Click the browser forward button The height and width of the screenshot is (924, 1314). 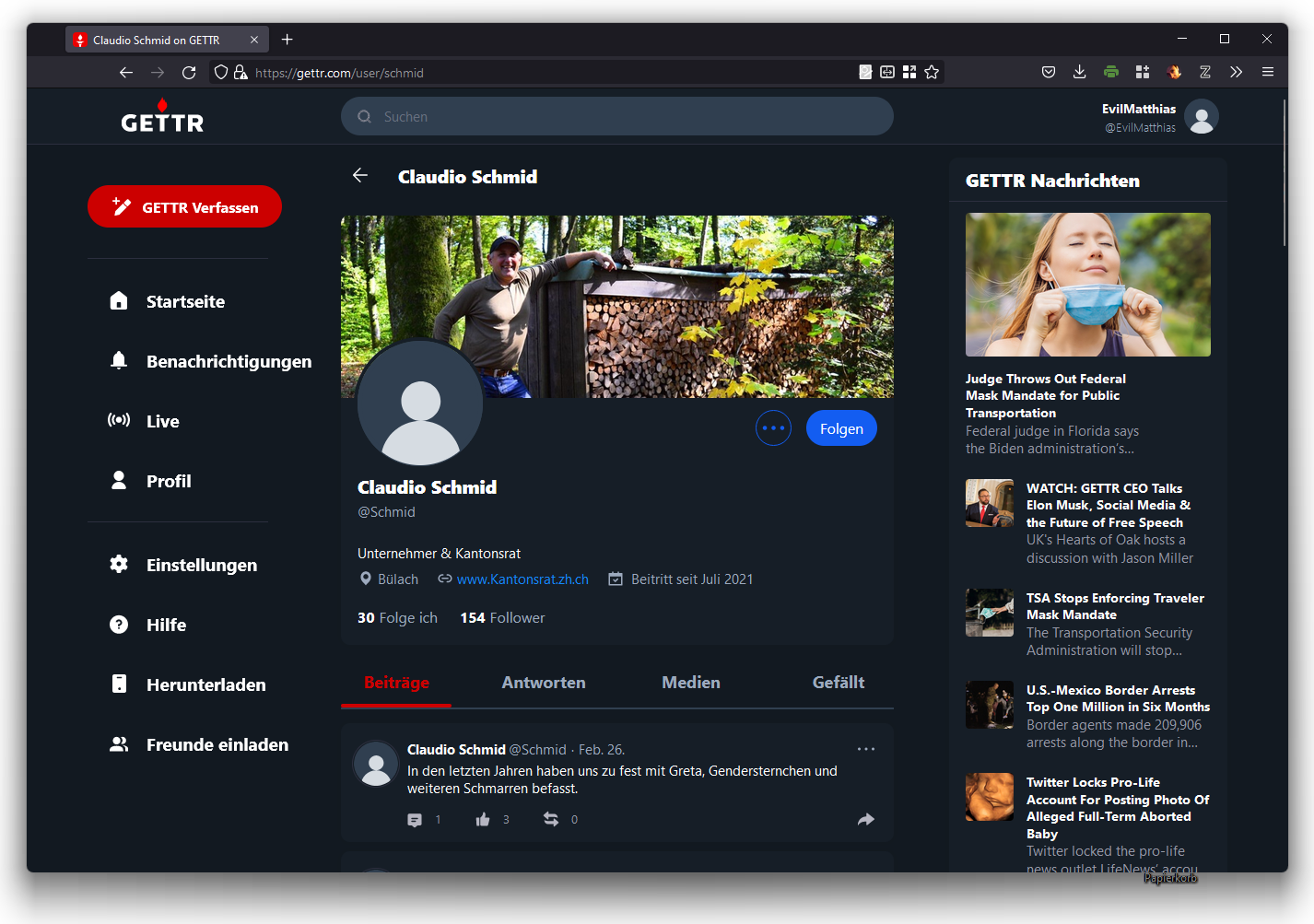pyautogui.click(x=158, y=72)
